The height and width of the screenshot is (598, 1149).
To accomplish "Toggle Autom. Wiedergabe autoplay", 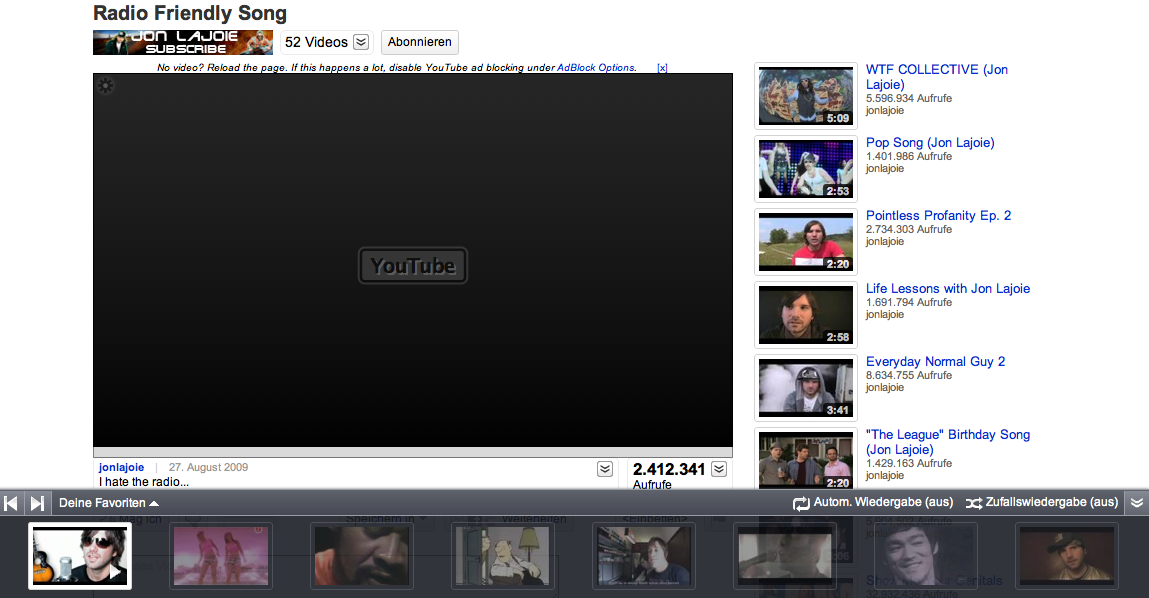I will [873, 503].
